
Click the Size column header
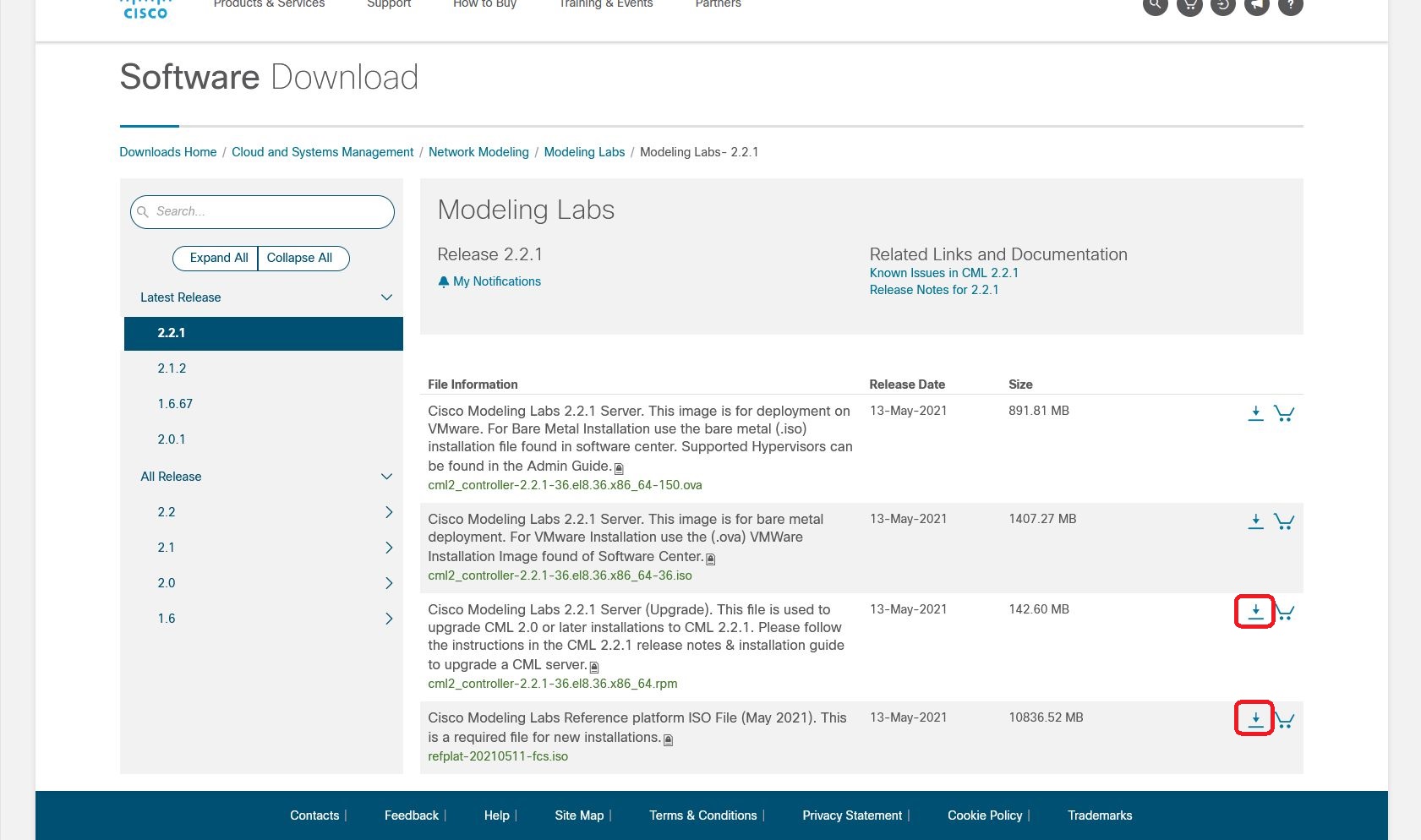pos(1020,385)
